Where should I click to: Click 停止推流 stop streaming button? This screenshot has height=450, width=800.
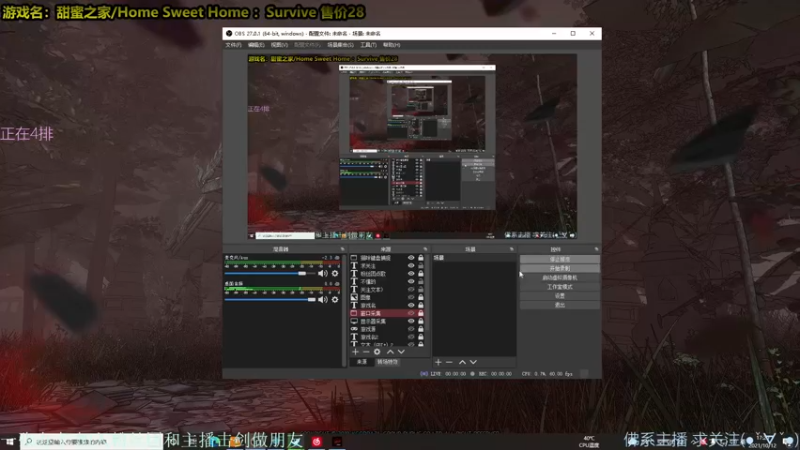(x=560, y=259)
